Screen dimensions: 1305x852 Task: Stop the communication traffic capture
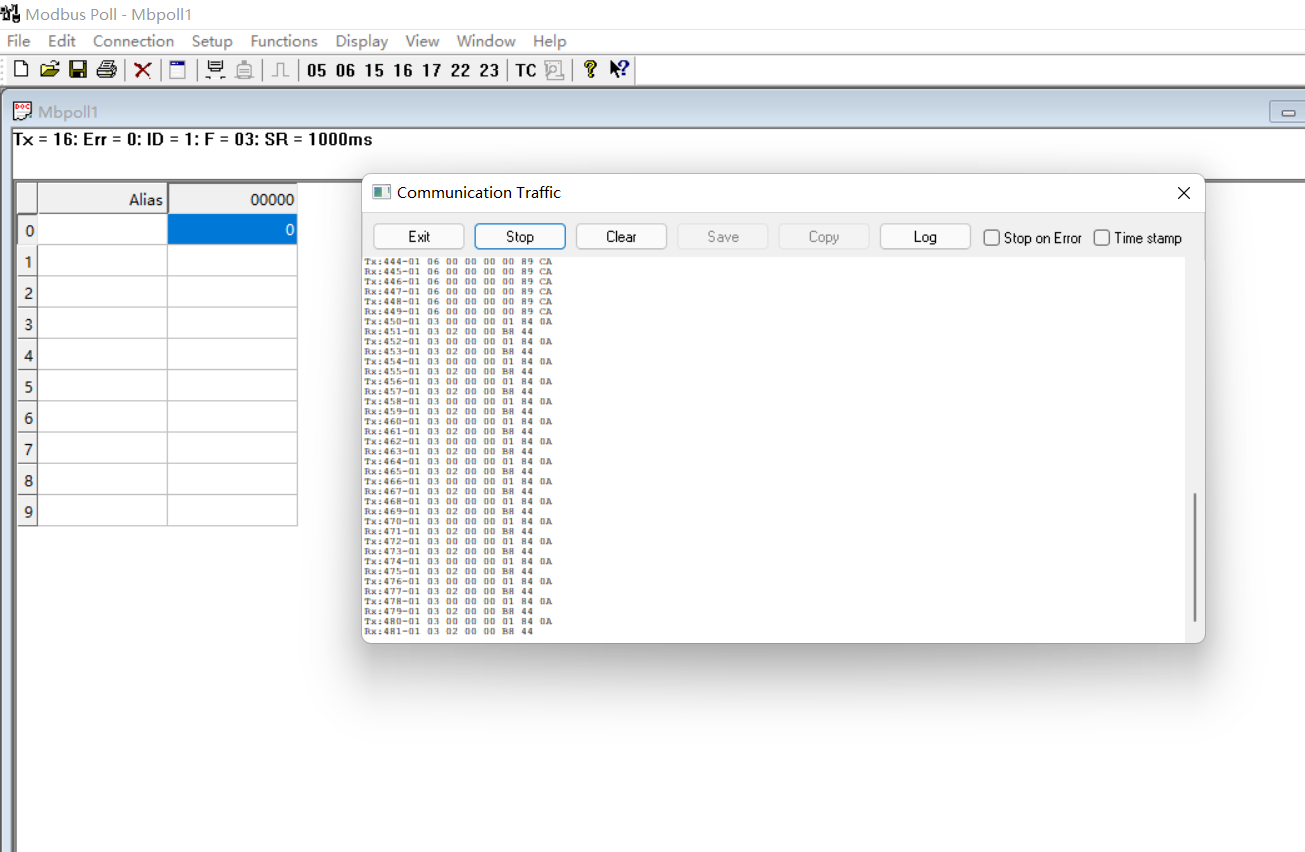point(519,236)
